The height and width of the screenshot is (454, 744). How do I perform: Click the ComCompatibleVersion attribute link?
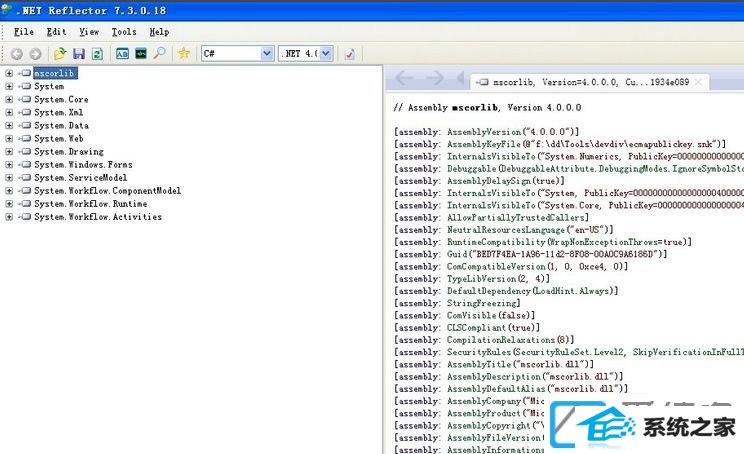tap(496, 267)
